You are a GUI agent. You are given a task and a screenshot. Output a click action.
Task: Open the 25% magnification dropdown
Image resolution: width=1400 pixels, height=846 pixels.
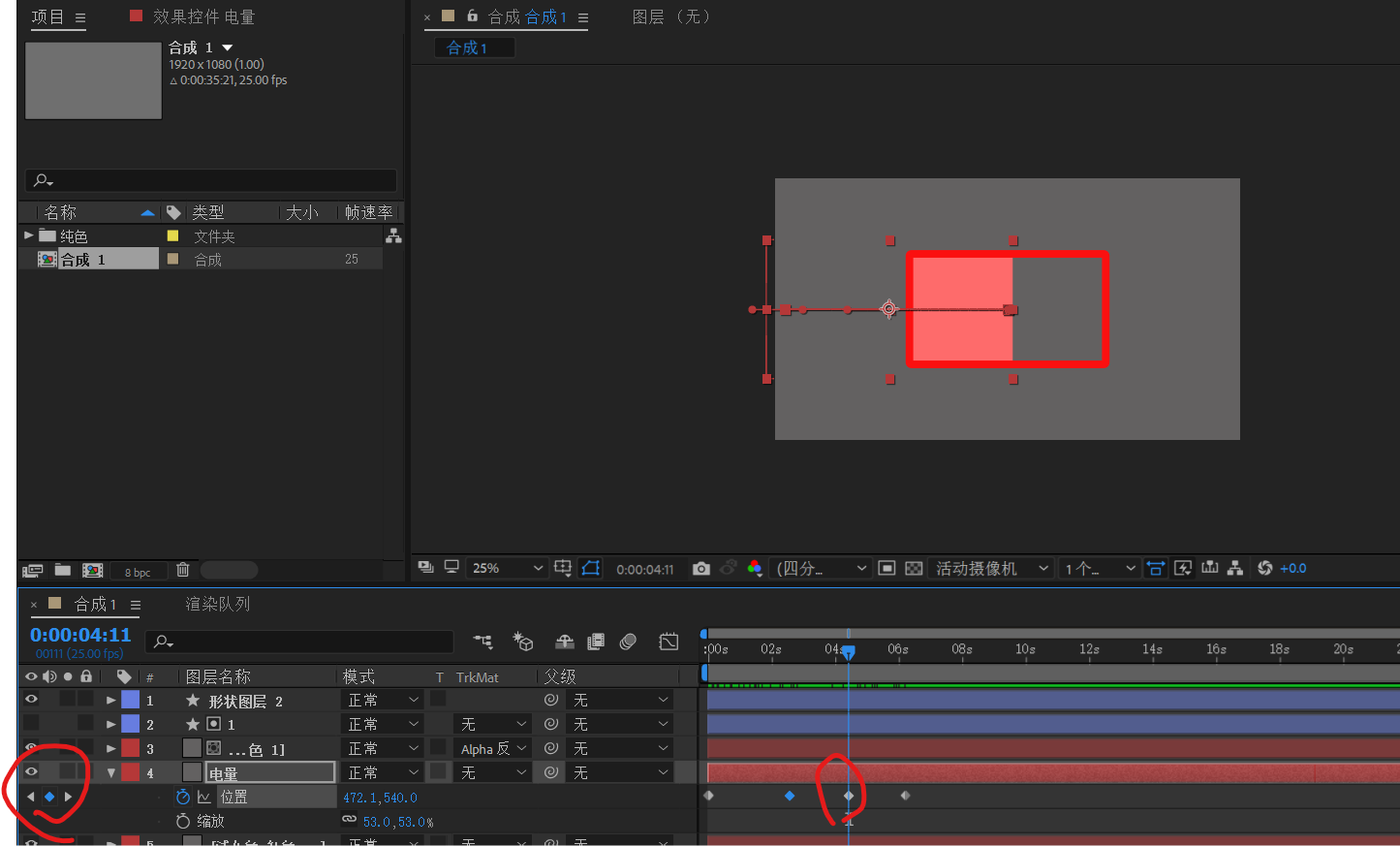click(x=508, y=568)
